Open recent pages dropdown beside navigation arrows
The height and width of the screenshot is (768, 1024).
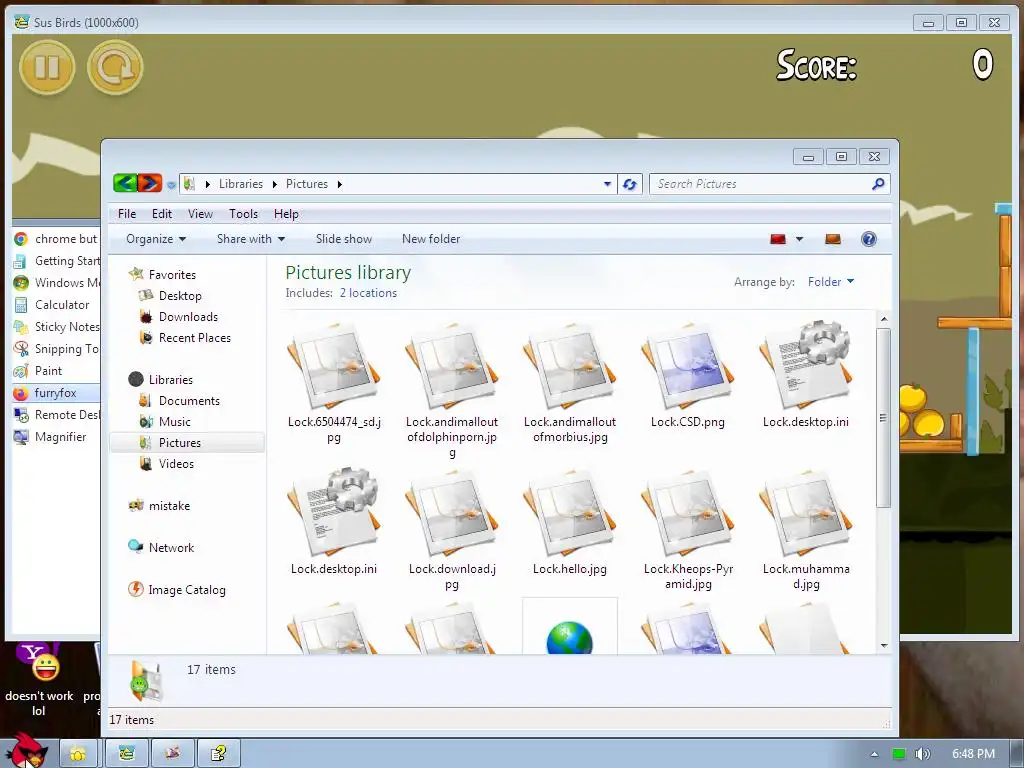tap(171, 185)
